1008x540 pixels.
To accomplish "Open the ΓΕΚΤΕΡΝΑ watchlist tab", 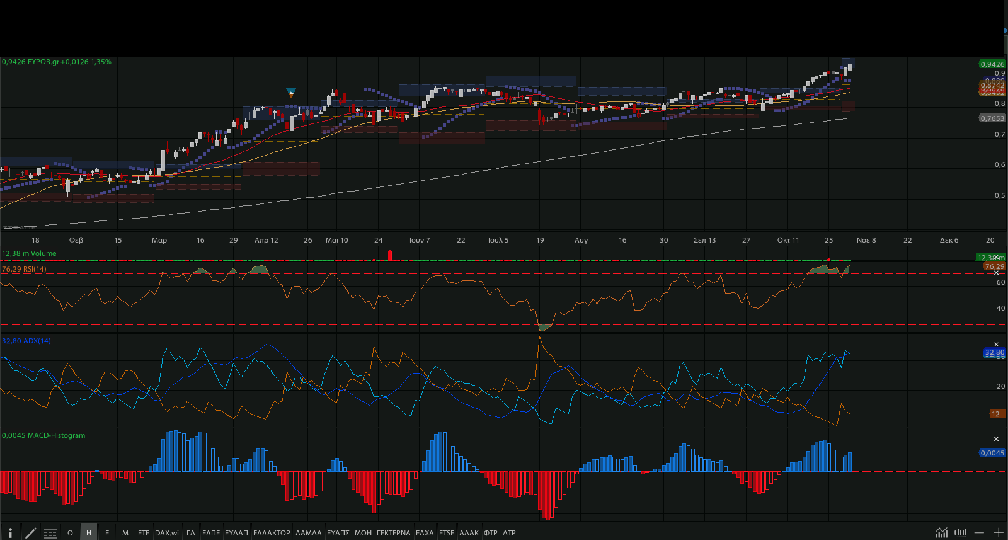I will click(393, 533).
